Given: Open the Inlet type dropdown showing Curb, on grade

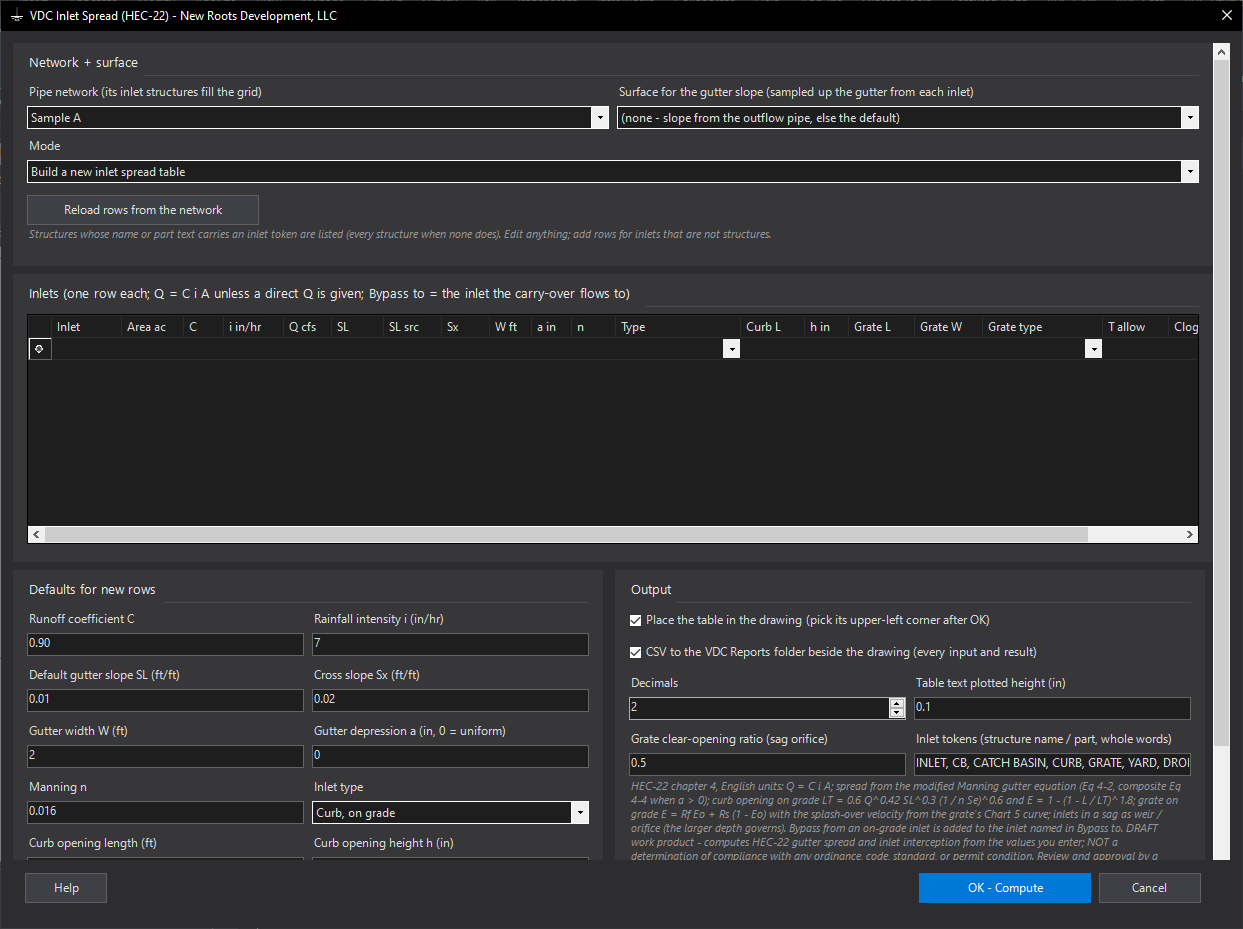Looking at the screenshot, I should (580, 813).
